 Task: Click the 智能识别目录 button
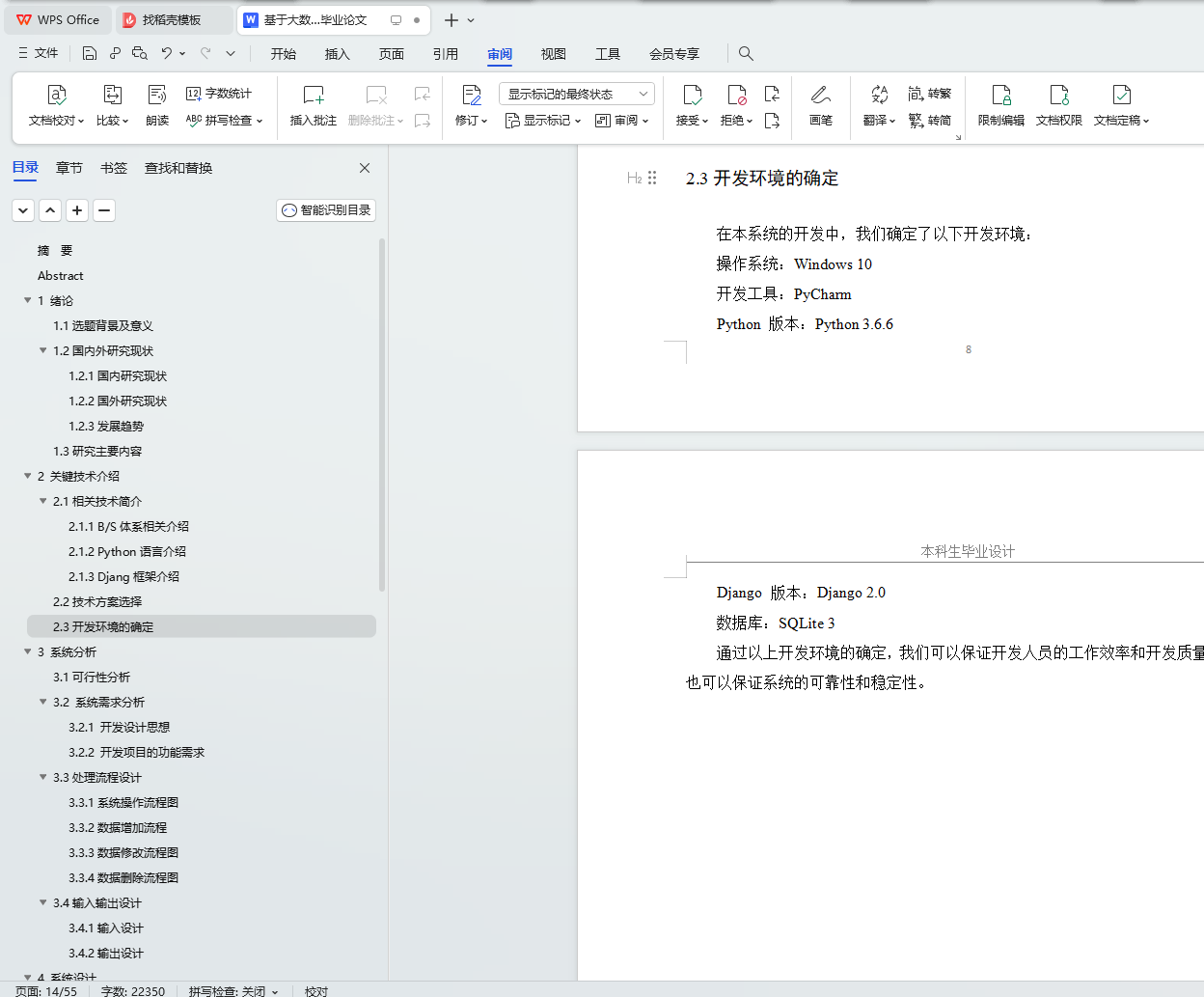click(326, 209)
